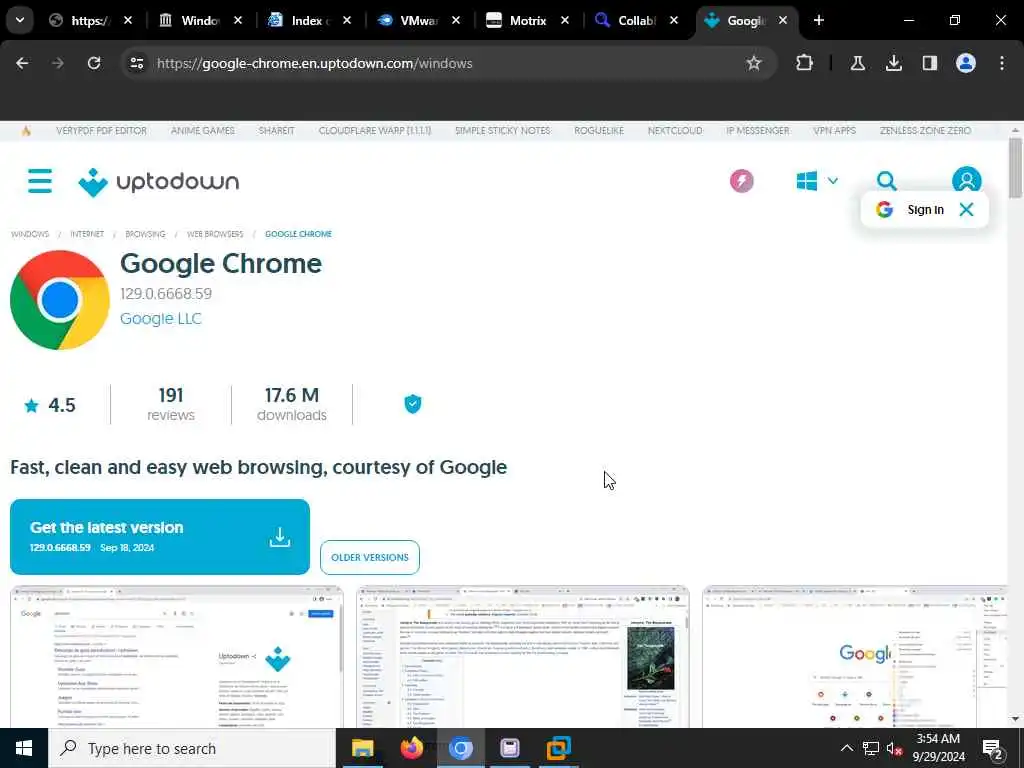The height and width of the screenshot is (768, 1024).
Task: Click the Google Chrome app logo
Action: (x=59, y=300)
